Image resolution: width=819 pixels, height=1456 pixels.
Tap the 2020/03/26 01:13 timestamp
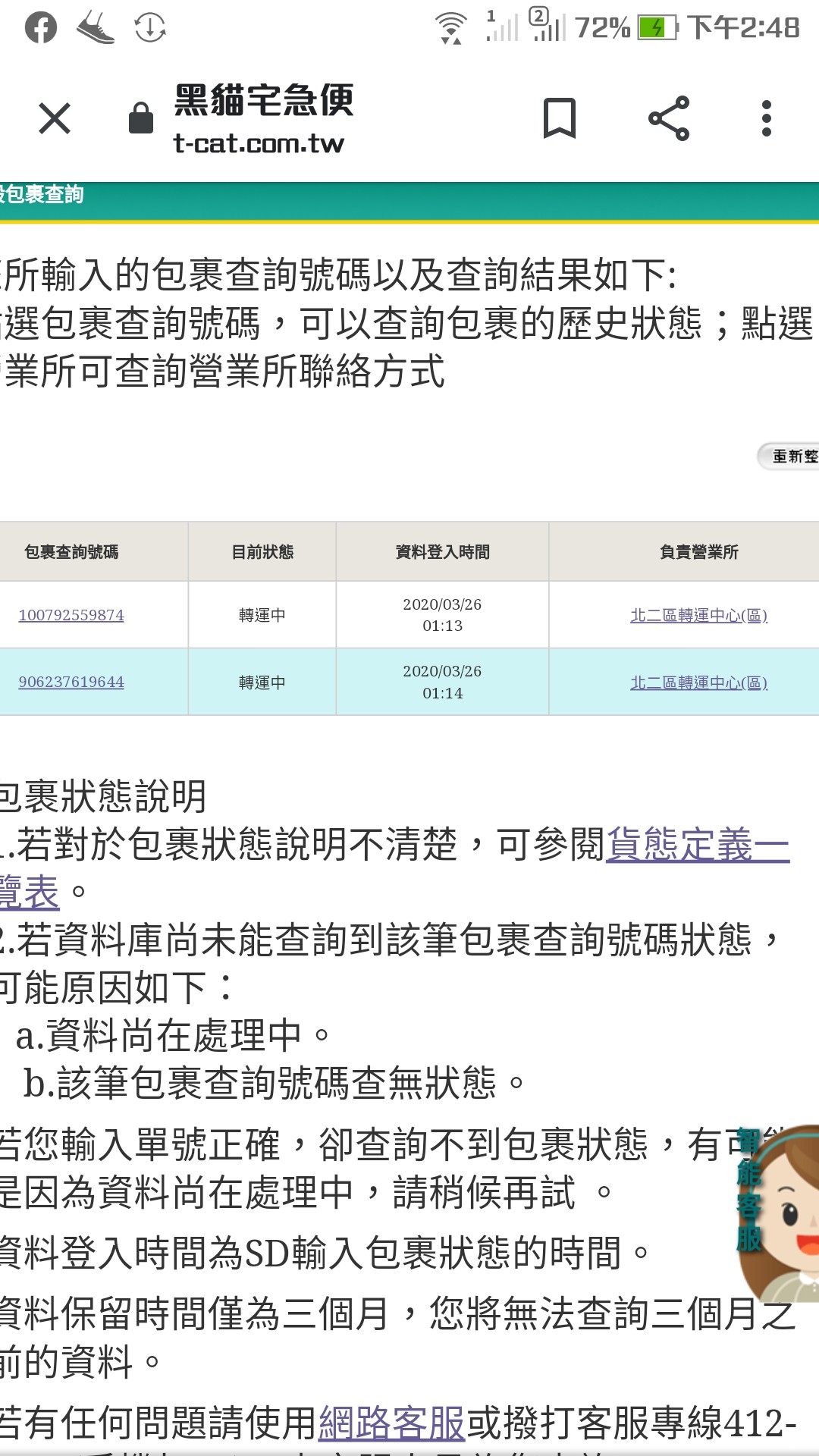tap(443, 615)
